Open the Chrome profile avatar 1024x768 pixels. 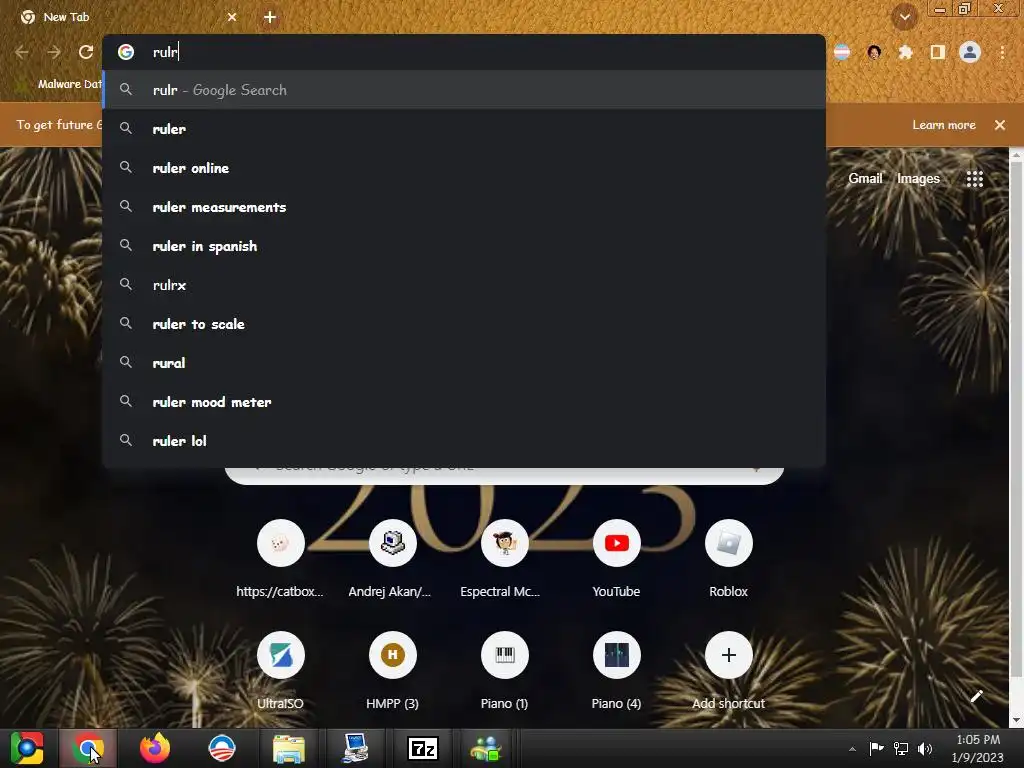click(x=970, y=52)
